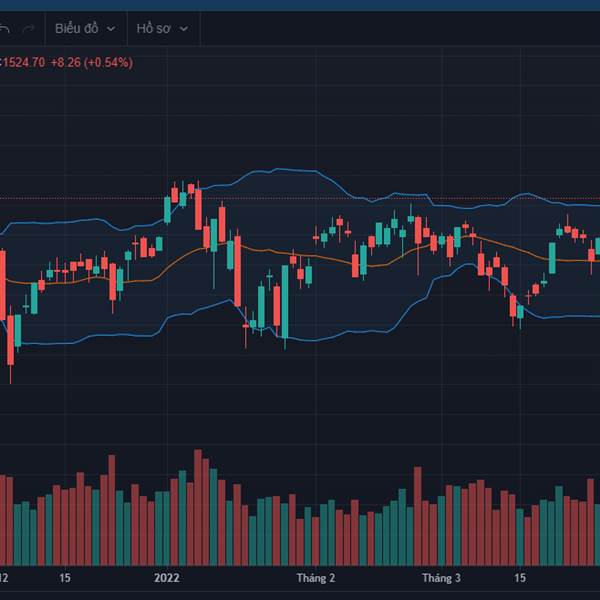The width and height of the screenshot is (600, 600).
Task: Click the Tháng 3 time axis label
Action: (x=441, y=578)
